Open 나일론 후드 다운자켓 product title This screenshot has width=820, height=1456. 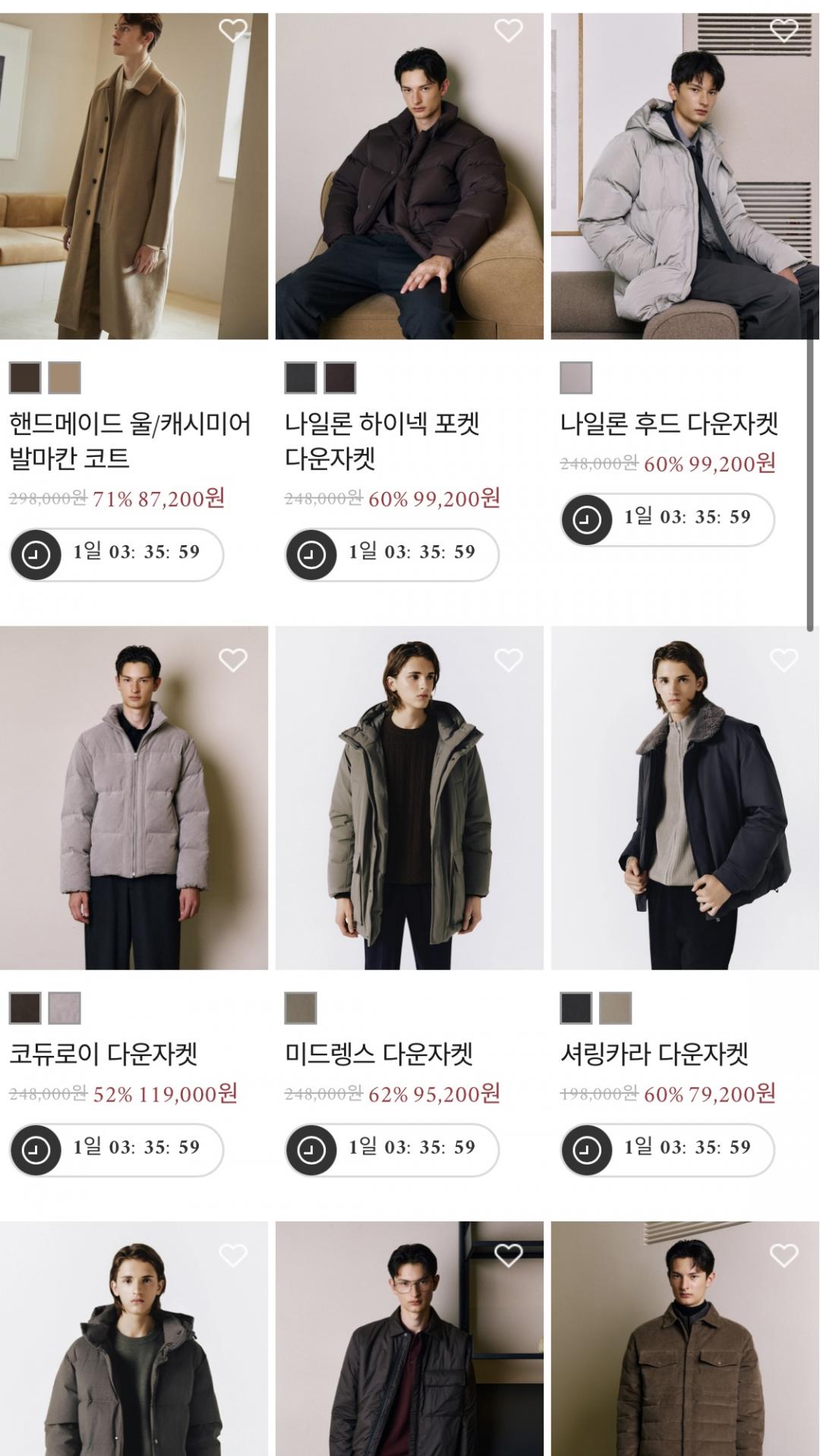669,424
